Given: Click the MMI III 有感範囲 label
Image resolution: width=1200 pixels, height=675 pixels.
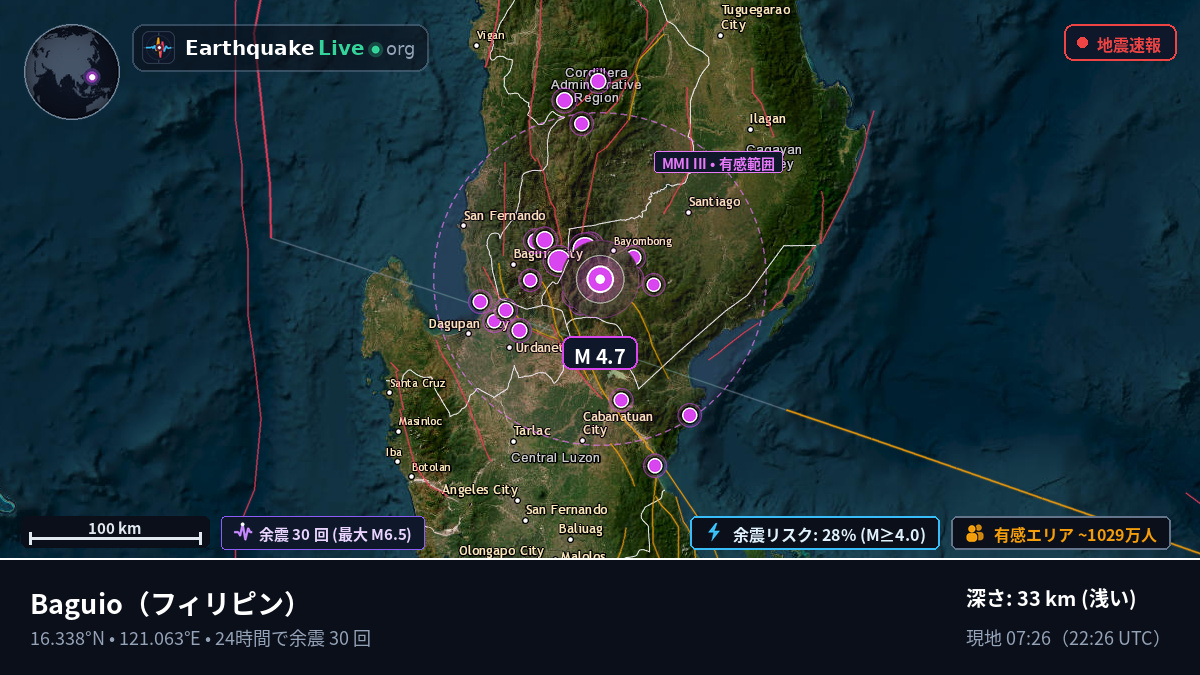Looking at the screenshot, I should pyautogui.click(x=718, y=163).
